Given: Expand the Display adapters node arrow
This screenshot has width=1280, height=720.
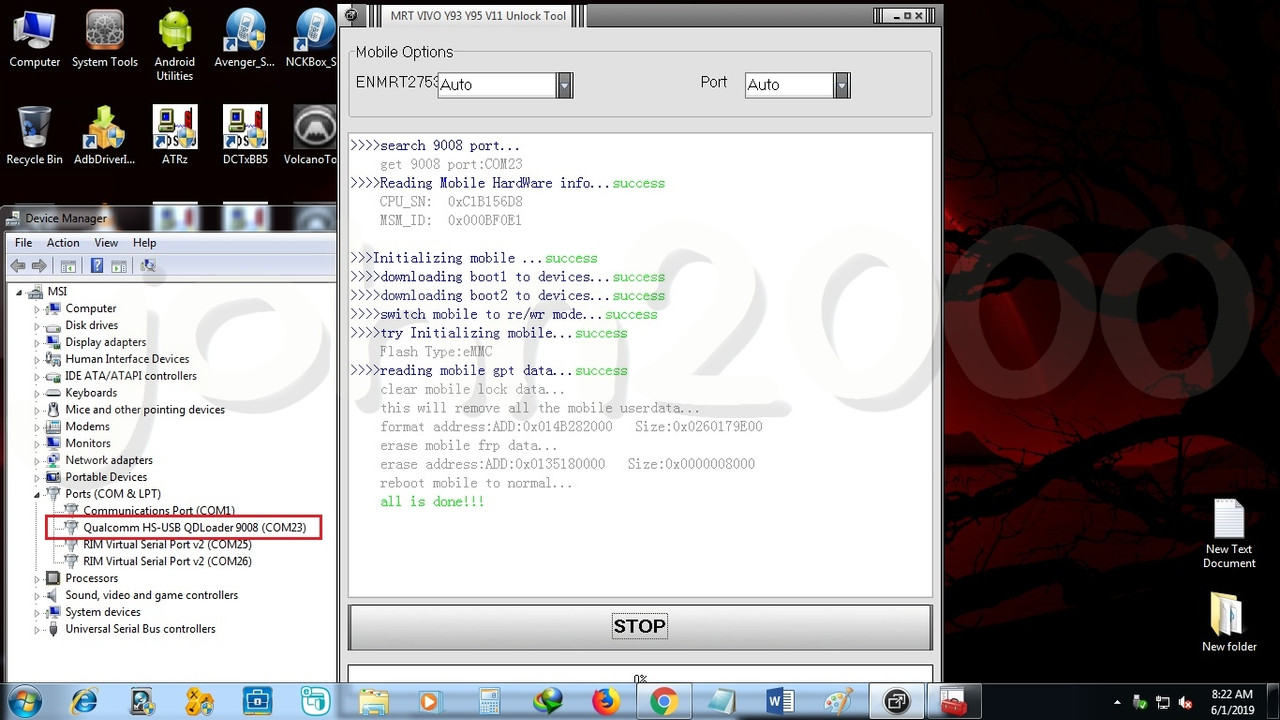Looking at the screenshot, I should click(37, 343).
